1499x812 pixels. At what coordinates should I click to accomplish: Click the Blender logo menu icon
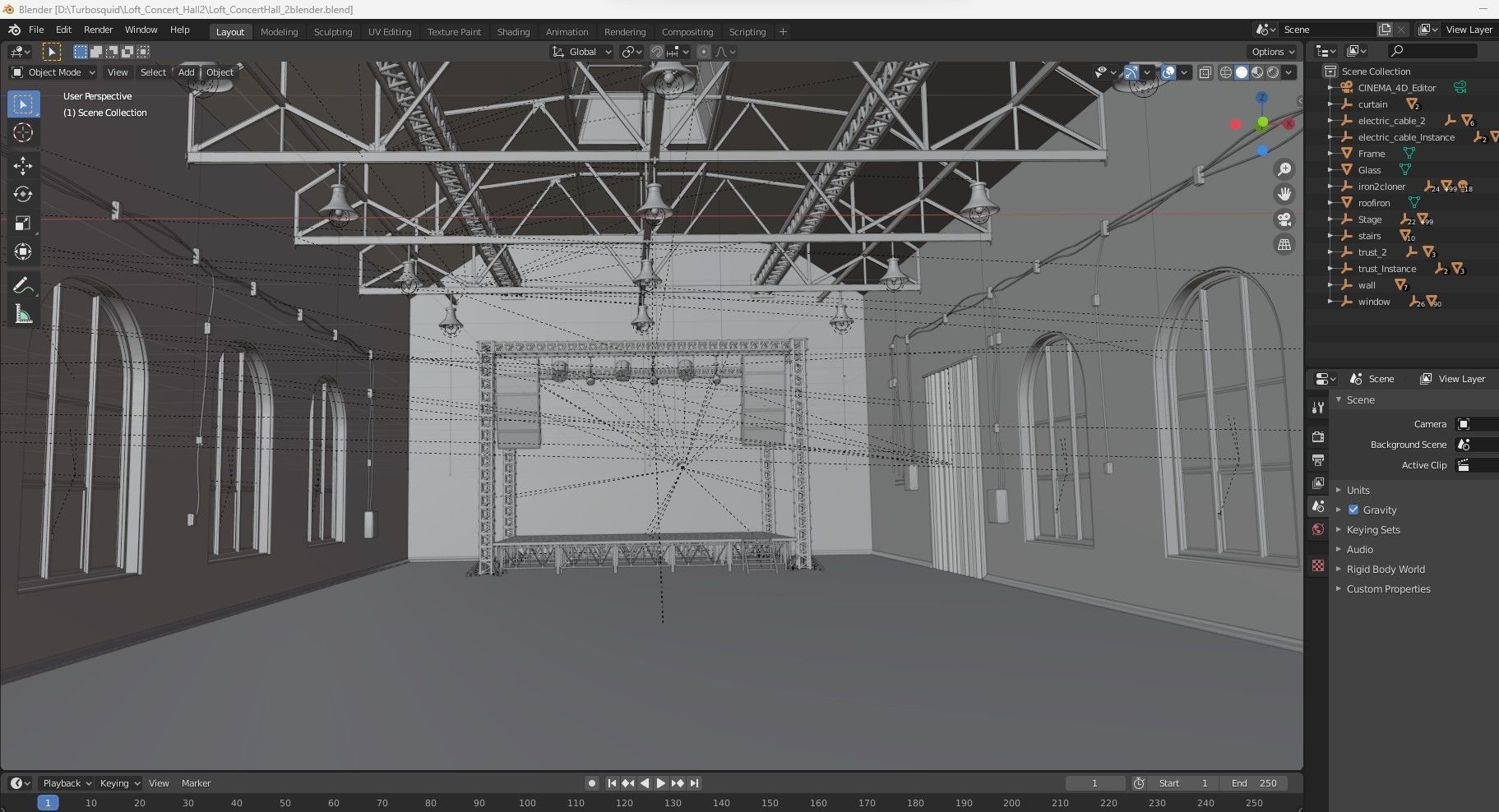tap(14, 30)
